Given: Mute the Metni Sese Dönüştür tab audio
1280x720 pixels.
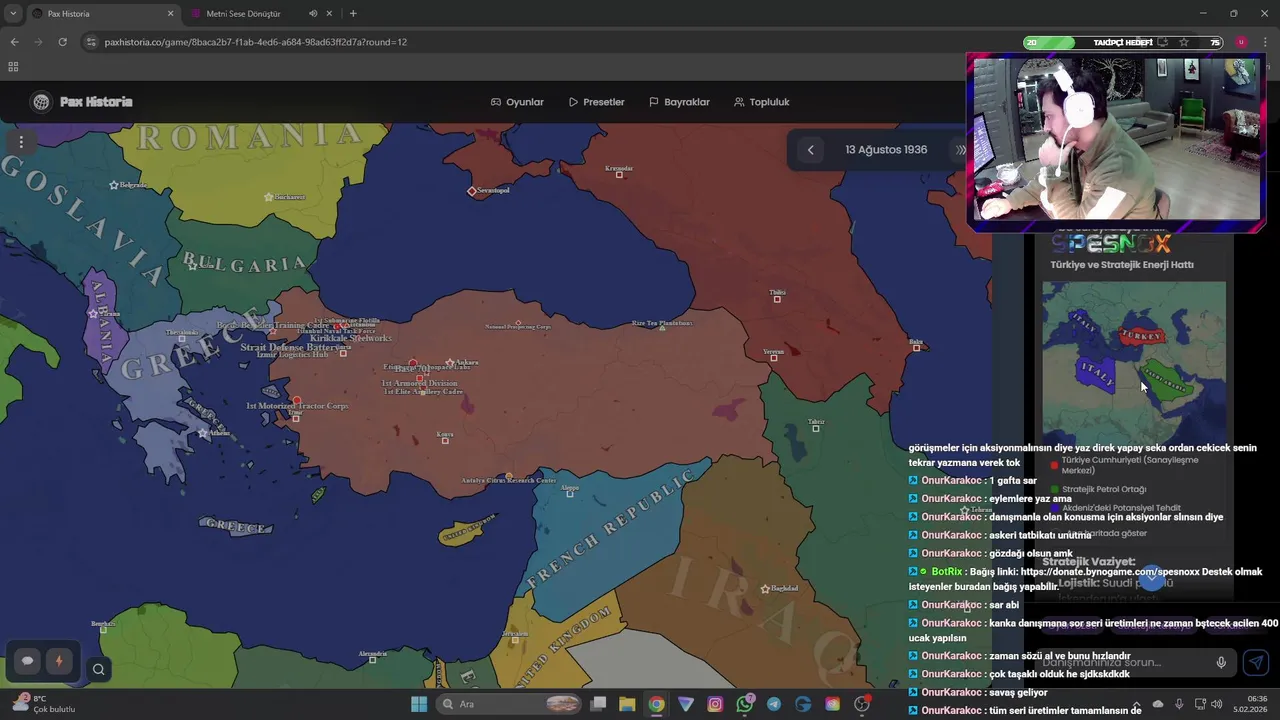Looking at the screenshot, I should click(x=313, y=14).
